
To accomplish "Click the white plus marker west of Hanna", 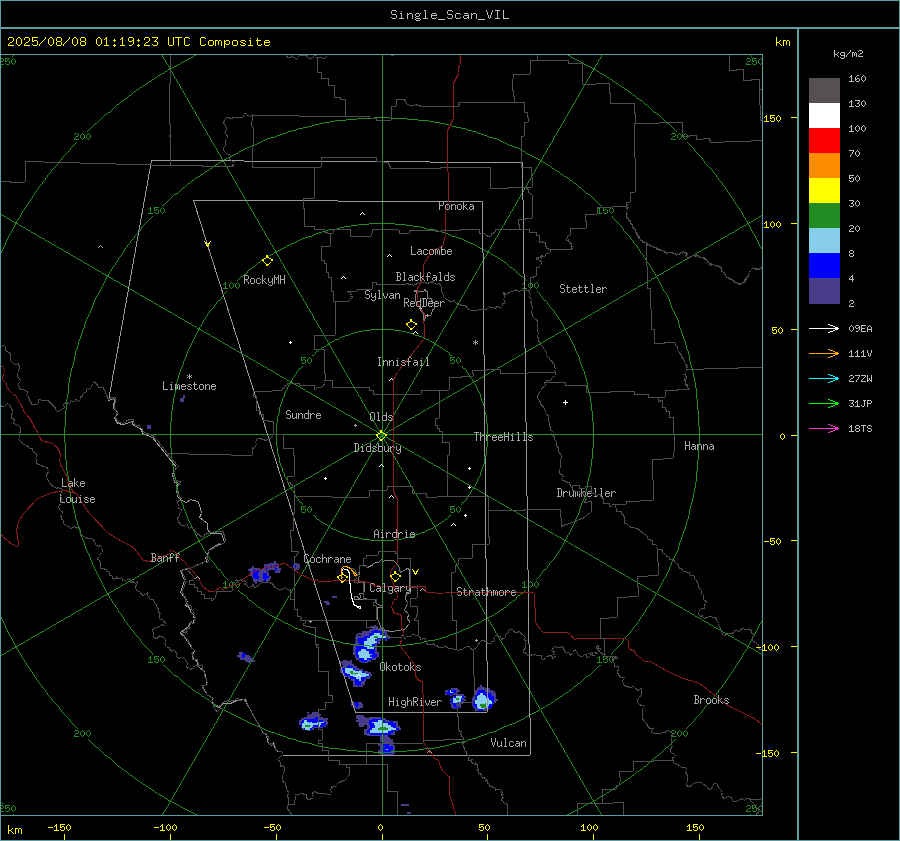I will tap(565, 402).
